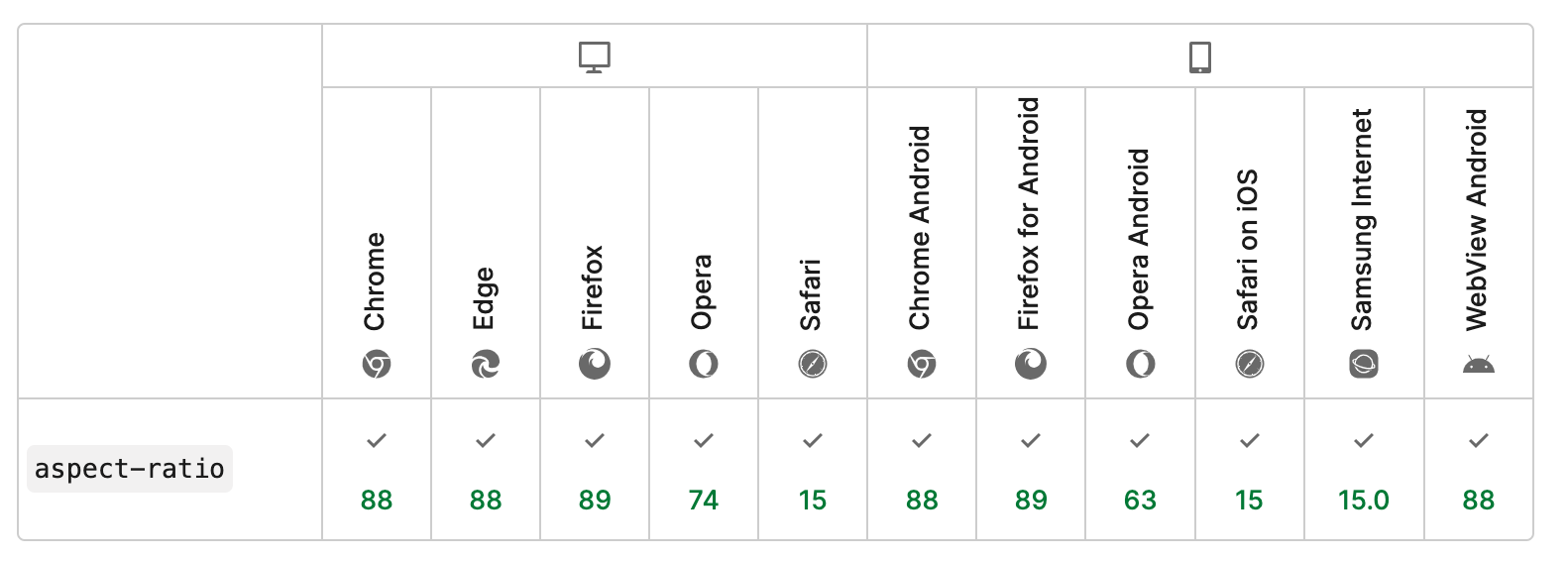This screenshot has height=561, width=1568.
Task: Click the Opera Android version 63 cell
Action: point(1140,470)
